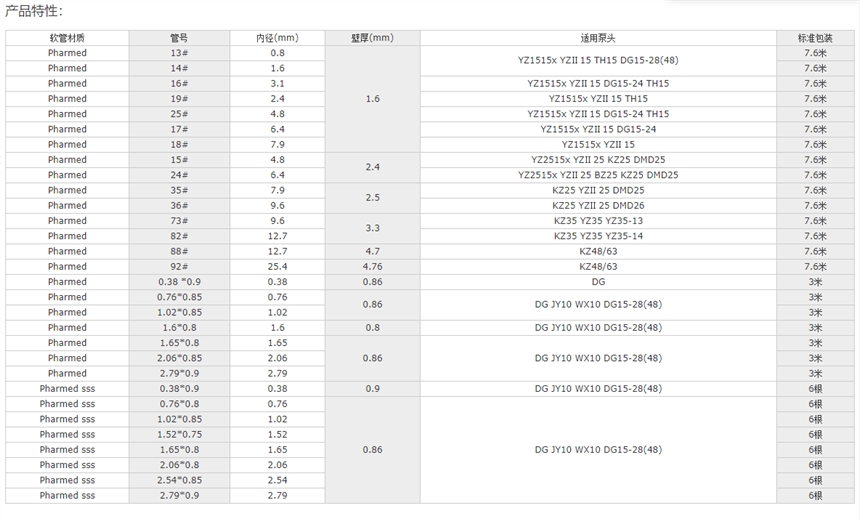Viewport: 860px width, 521px height.
Task: Click the 92# tube number cell
Action: pos(179,267)
